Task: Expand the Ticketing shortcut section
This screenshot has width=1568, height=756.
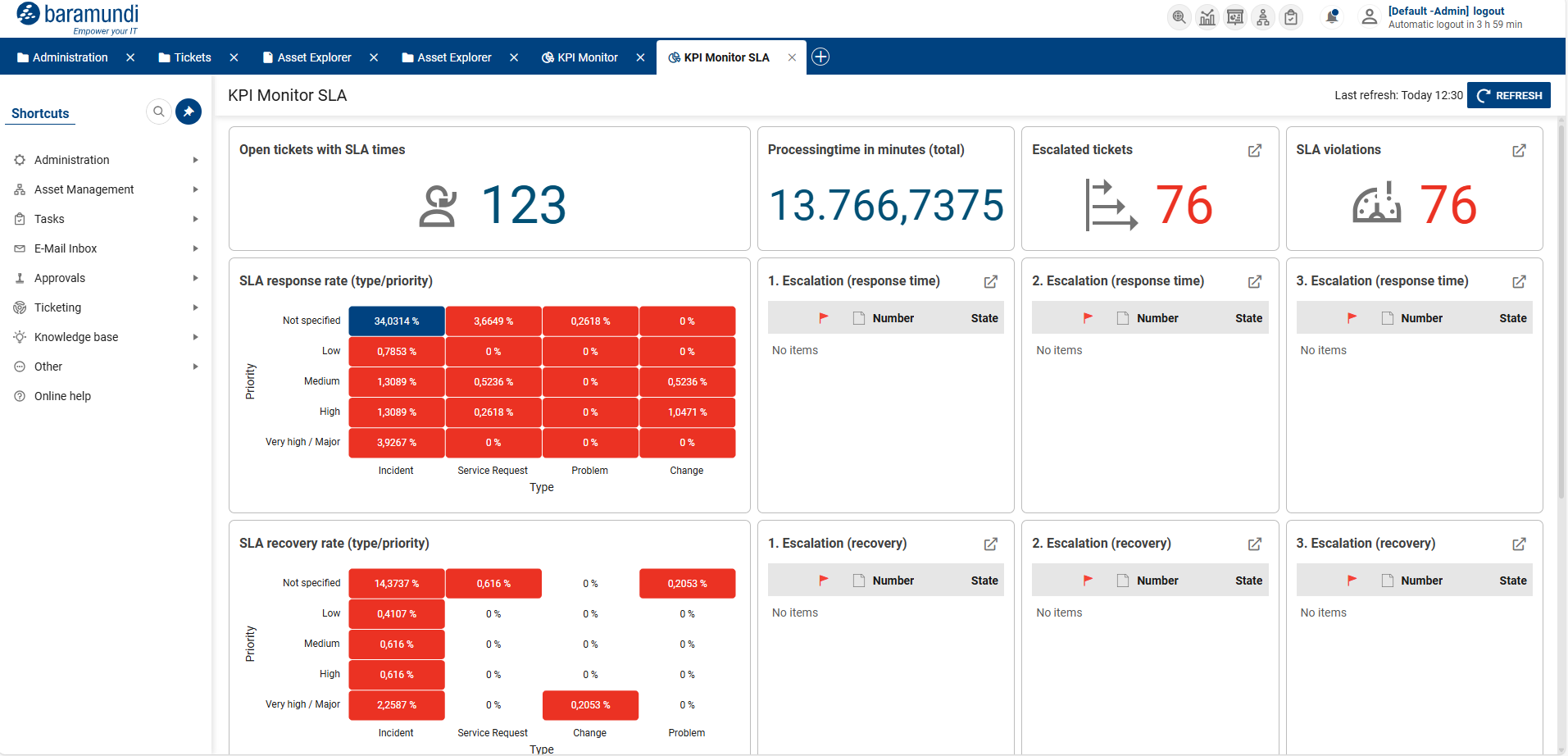Action: pos(195,307)
